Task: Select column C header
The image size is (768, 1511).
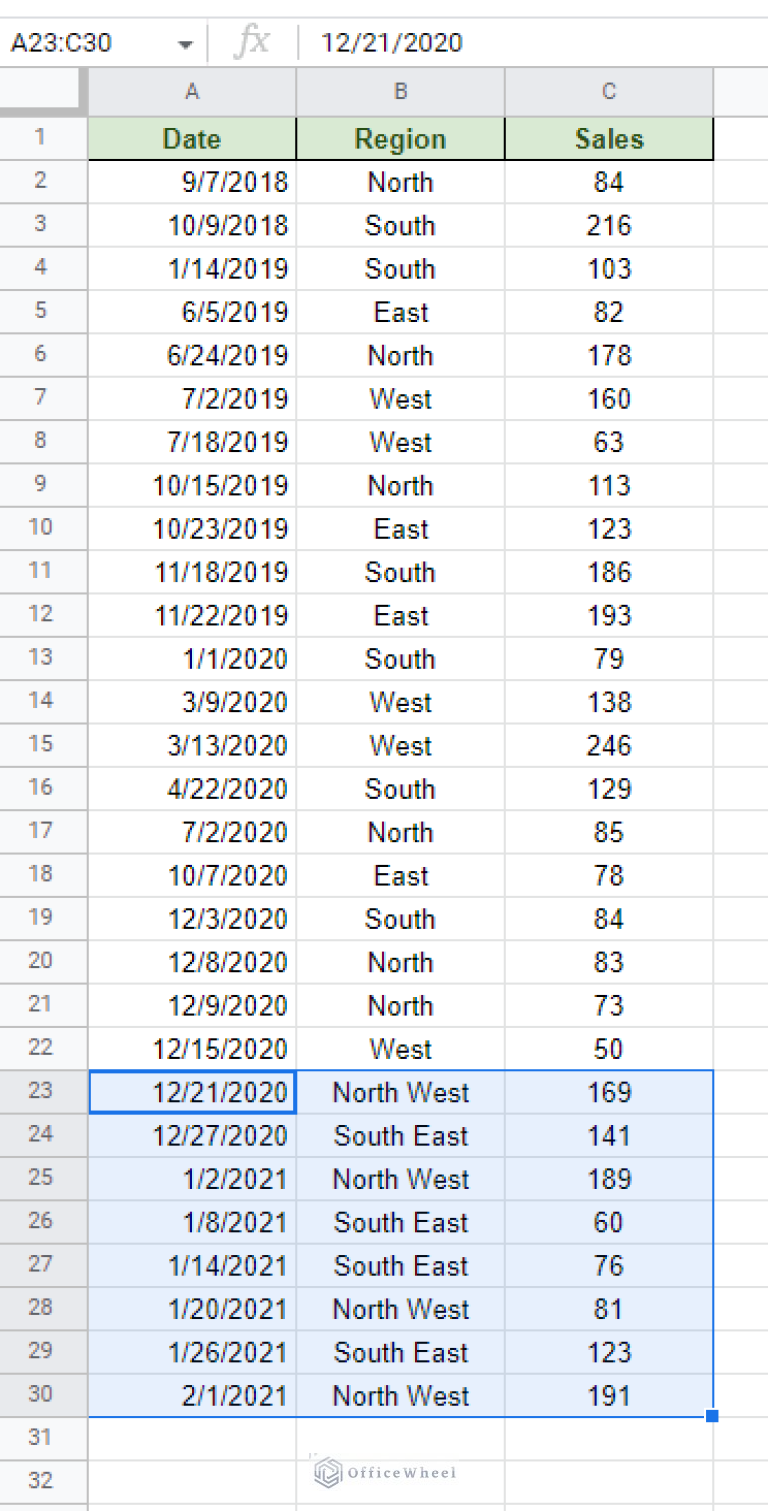Action: click(609, 92)
